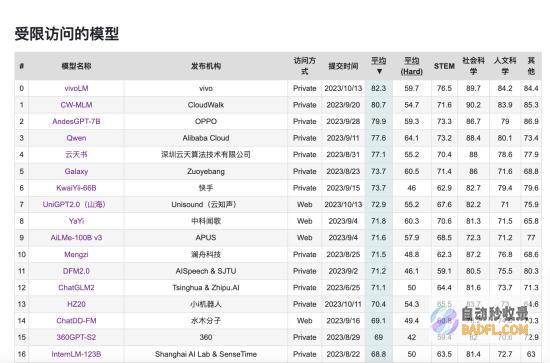Click the APUS organization cell

[x=206, y=237]
